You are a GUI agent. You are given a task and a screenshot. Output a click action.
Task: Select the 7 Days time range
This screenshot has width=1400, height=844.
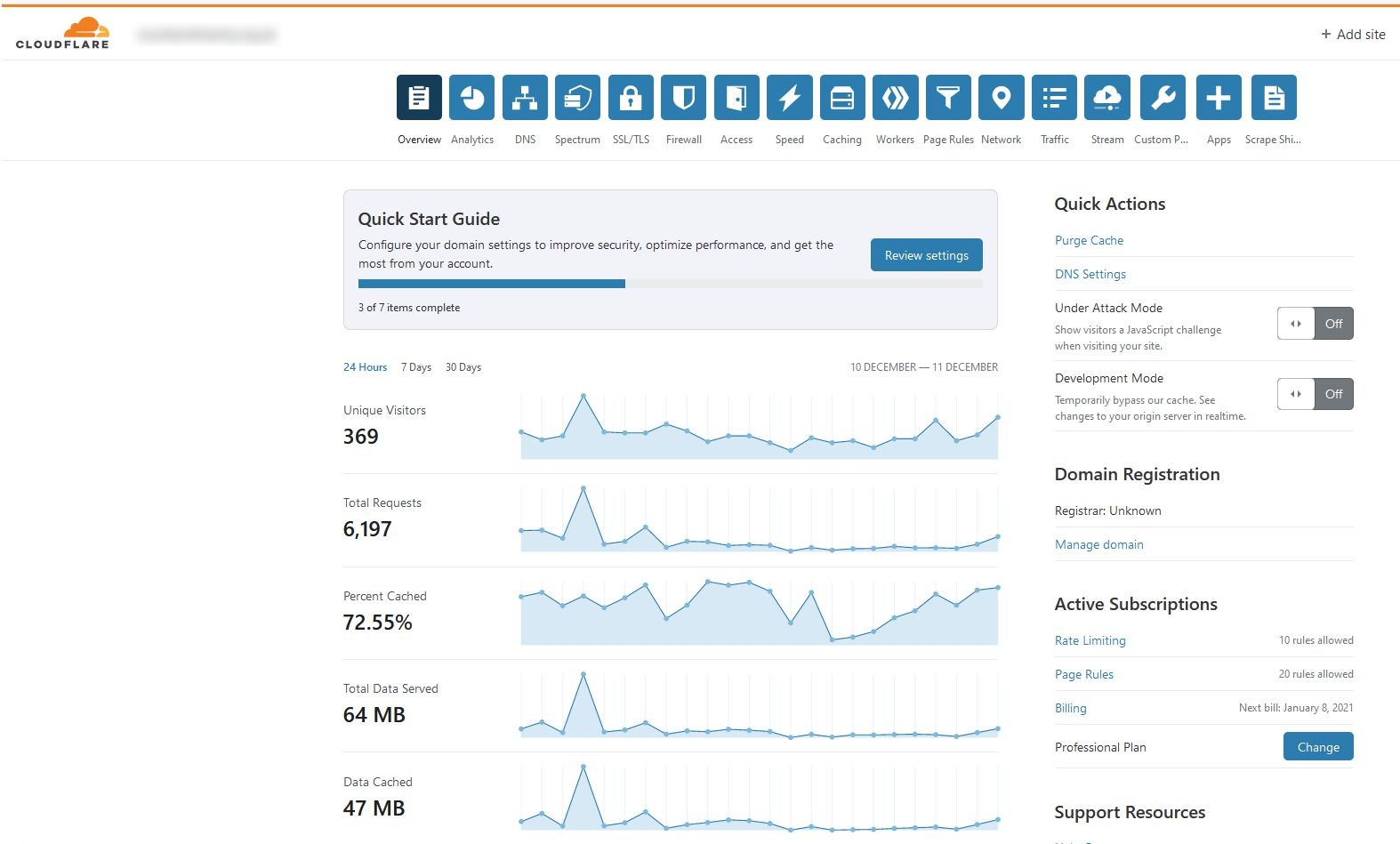tap(416, 367)
